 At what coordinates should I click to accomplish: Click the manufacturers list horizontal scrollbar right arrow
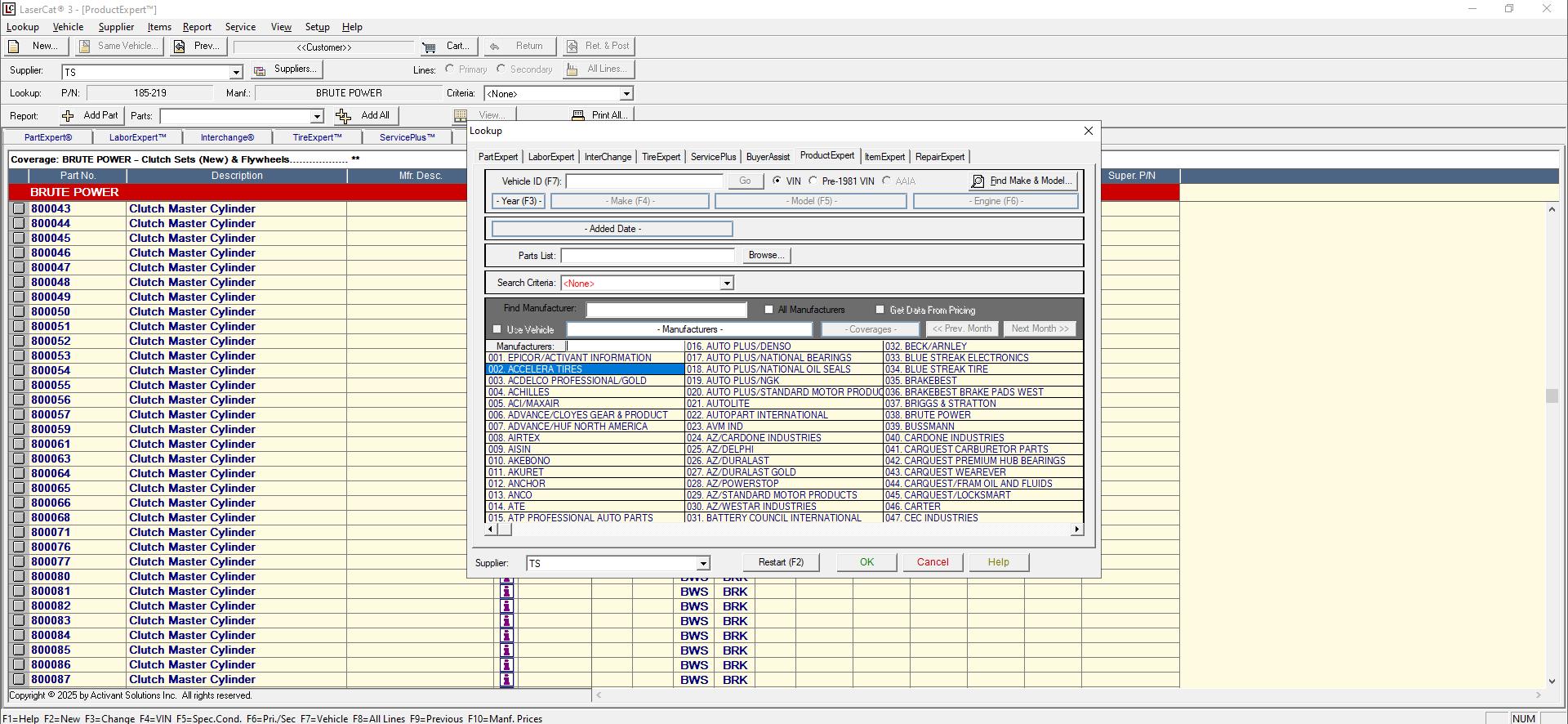point(1076,530)
